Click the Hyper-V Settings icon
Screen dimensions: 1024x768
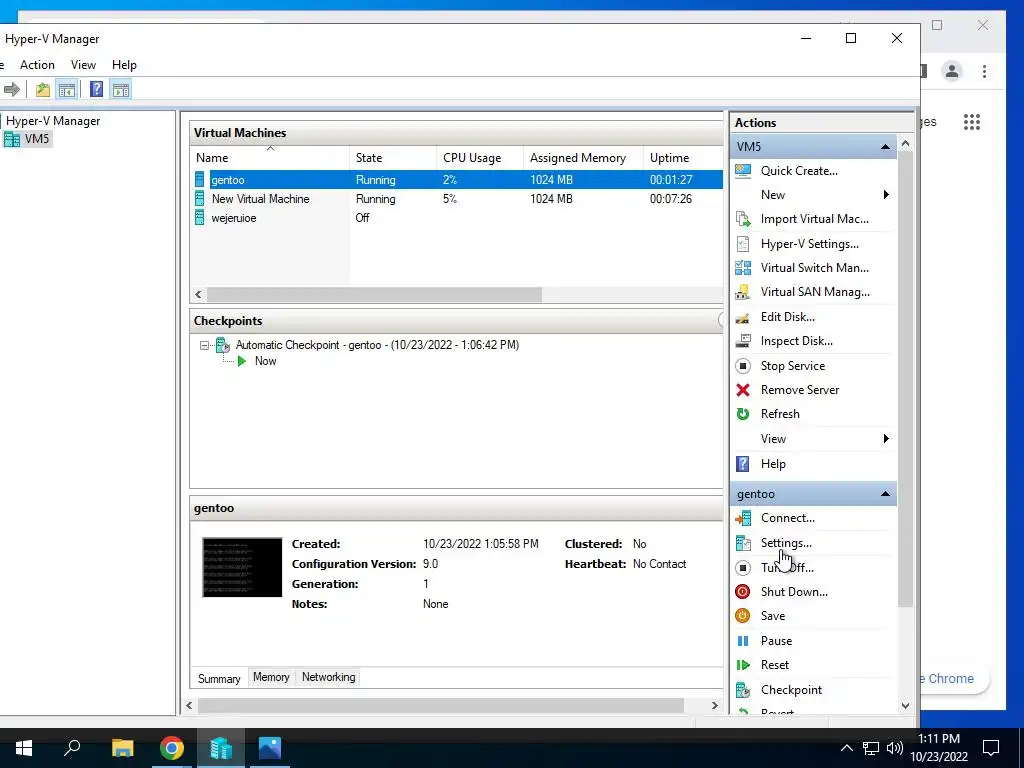coord(743,244)
